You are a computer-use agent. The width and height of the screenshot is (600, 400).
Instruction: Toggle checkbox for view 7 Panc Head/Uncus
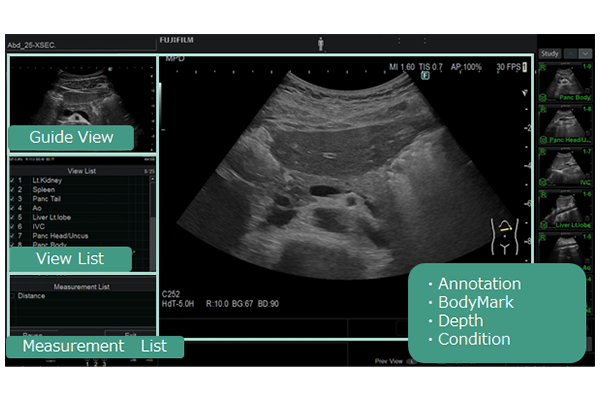click(13, 236)
